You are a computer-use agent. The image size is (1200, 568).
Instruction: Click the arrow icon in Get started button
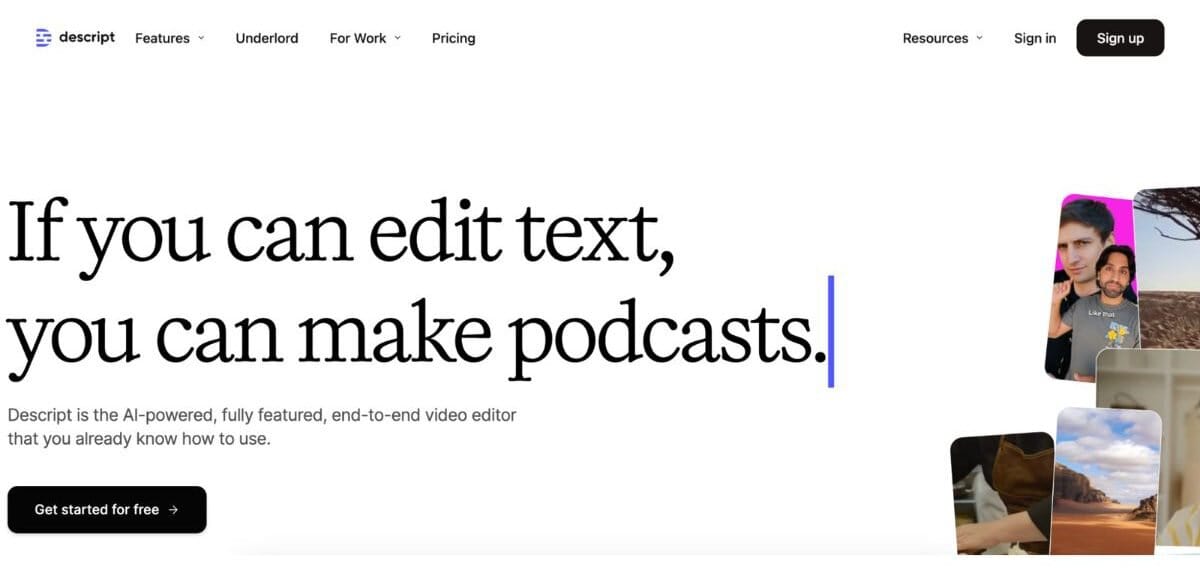pyautogui.click(x=173, y=510)
